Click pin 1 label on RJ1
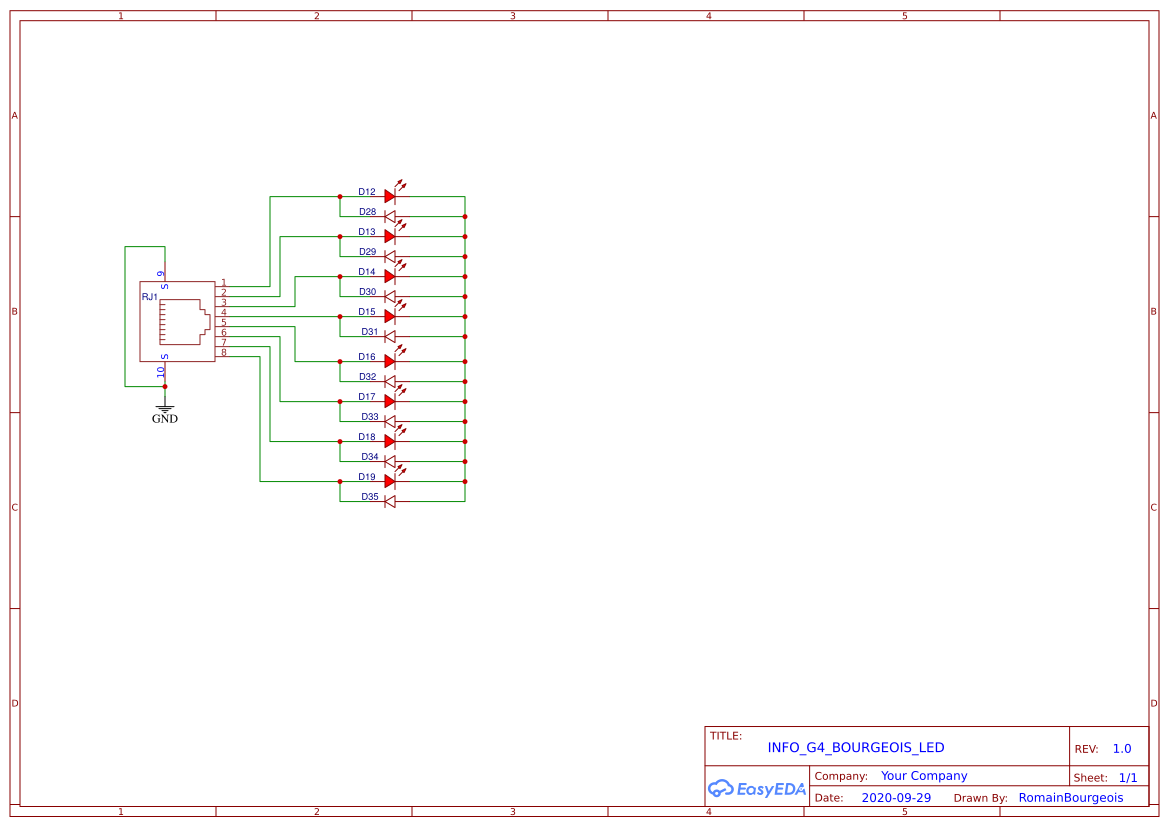The height and width of the screenshot is (827, 1169). pos(222,282)
